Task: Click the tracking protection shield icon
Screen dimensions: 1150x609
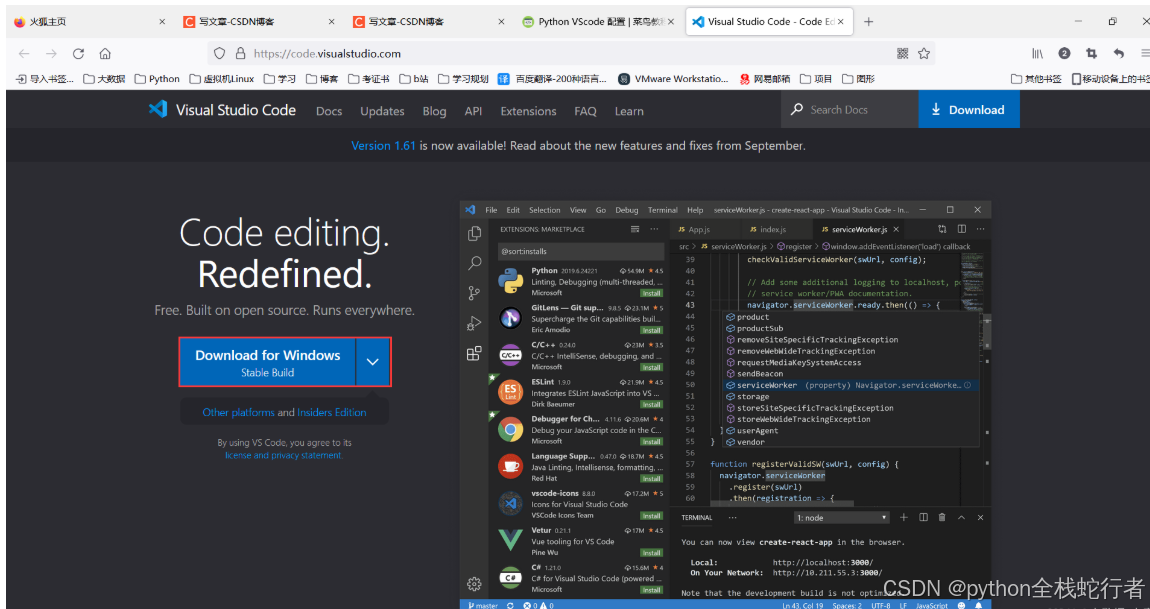Action: point(219,54)
